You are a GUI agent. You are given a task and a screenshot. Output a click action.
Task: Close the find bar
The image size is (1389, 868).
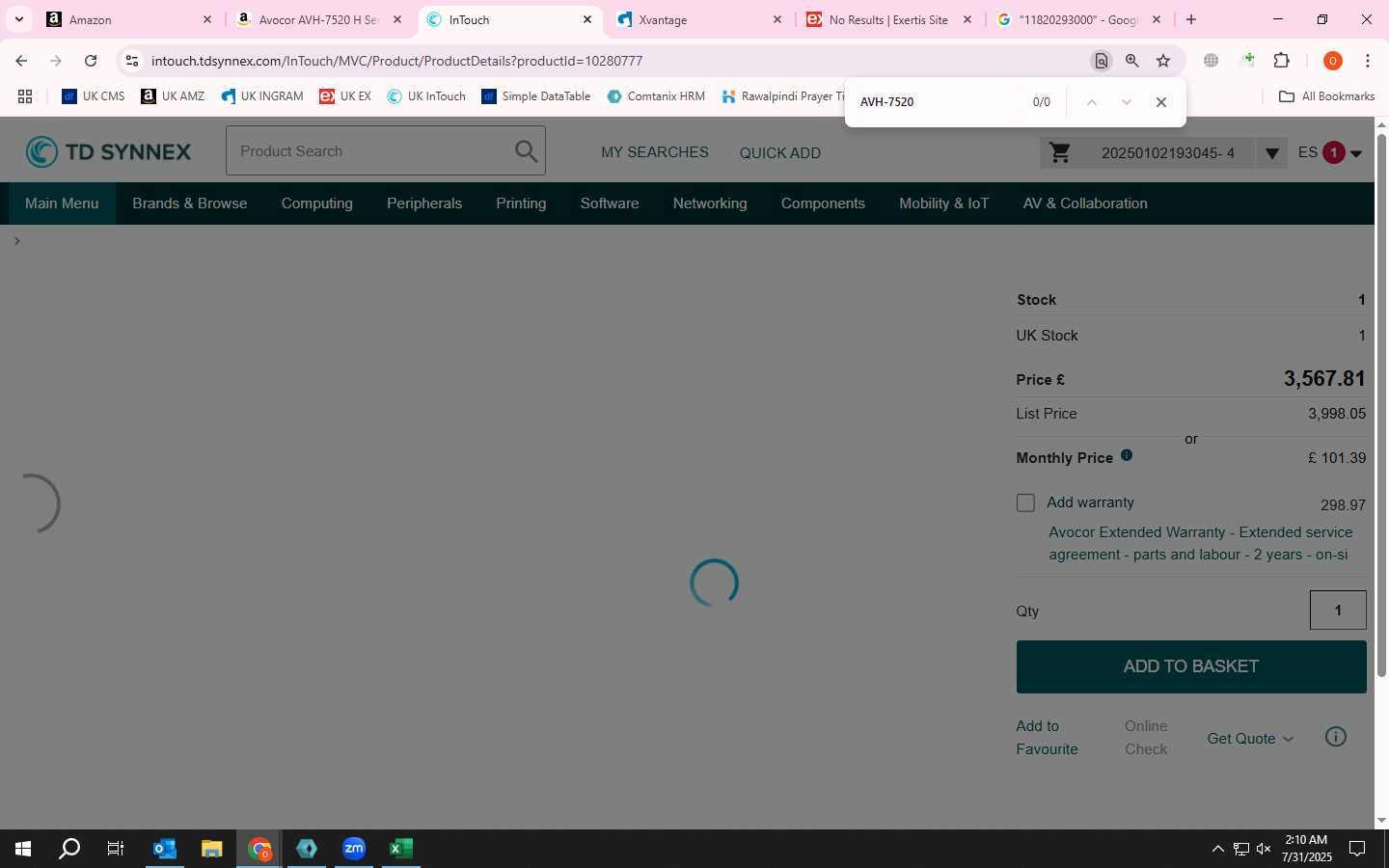click(1161, 102)
